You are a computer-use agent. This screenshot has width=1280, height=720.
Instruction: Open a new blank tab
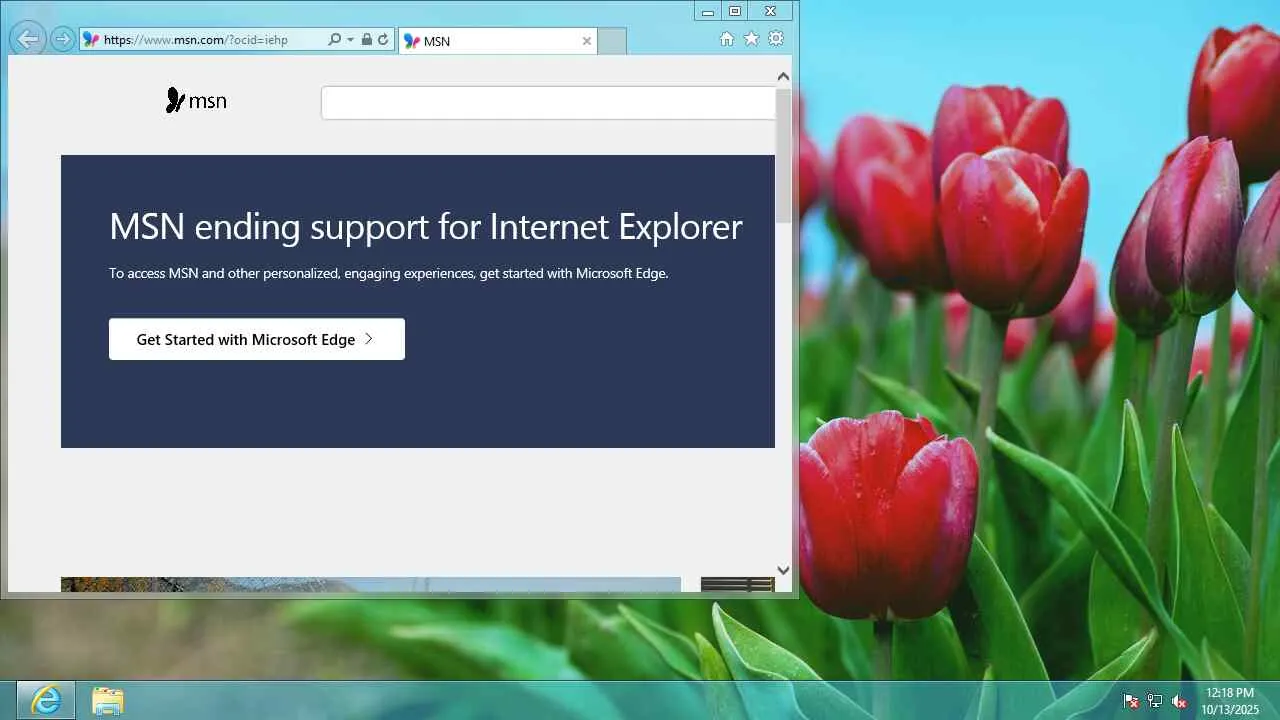click(x=612, y=41)
